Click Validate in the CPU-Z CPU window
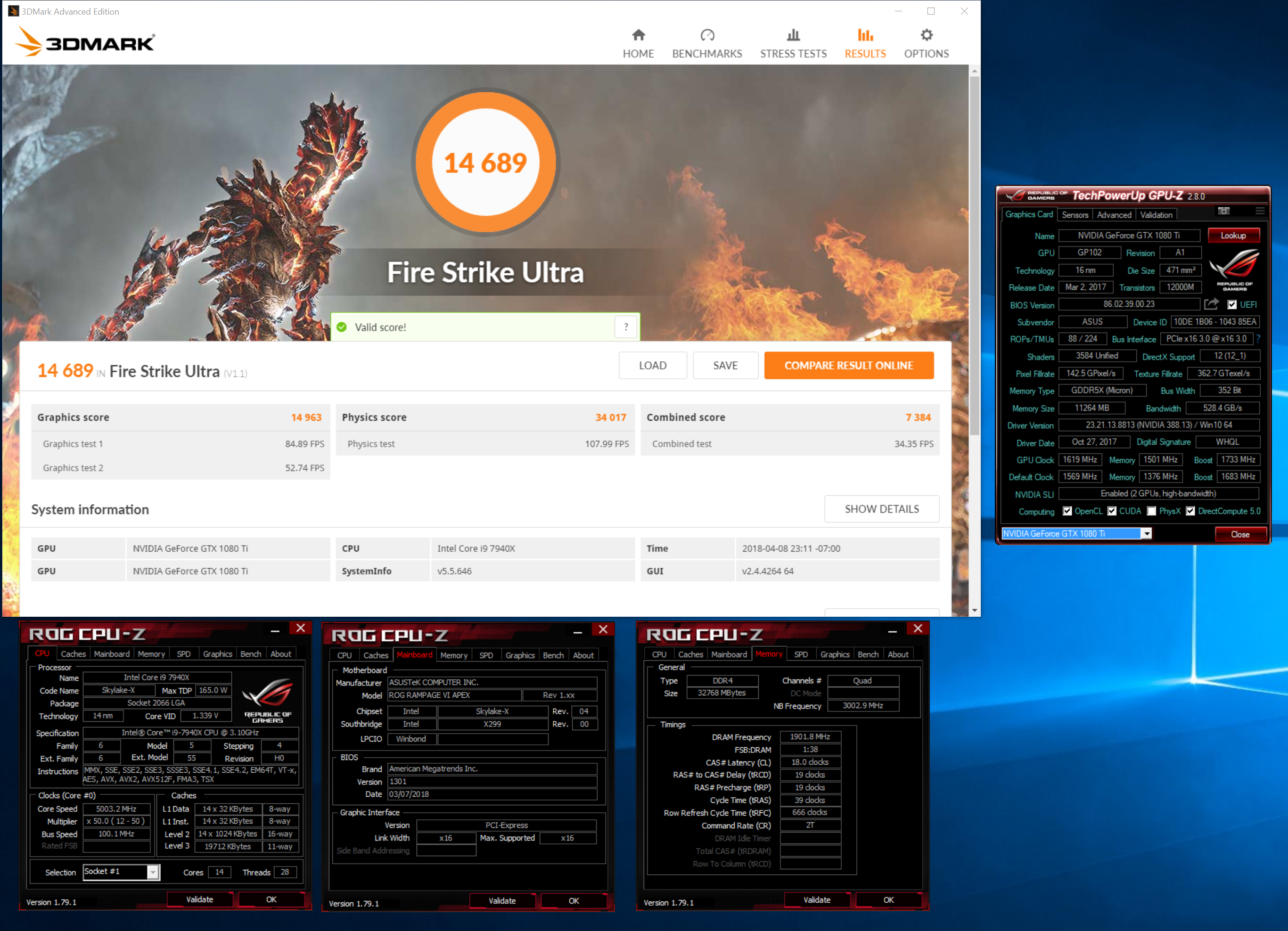 tap(199, 899)
